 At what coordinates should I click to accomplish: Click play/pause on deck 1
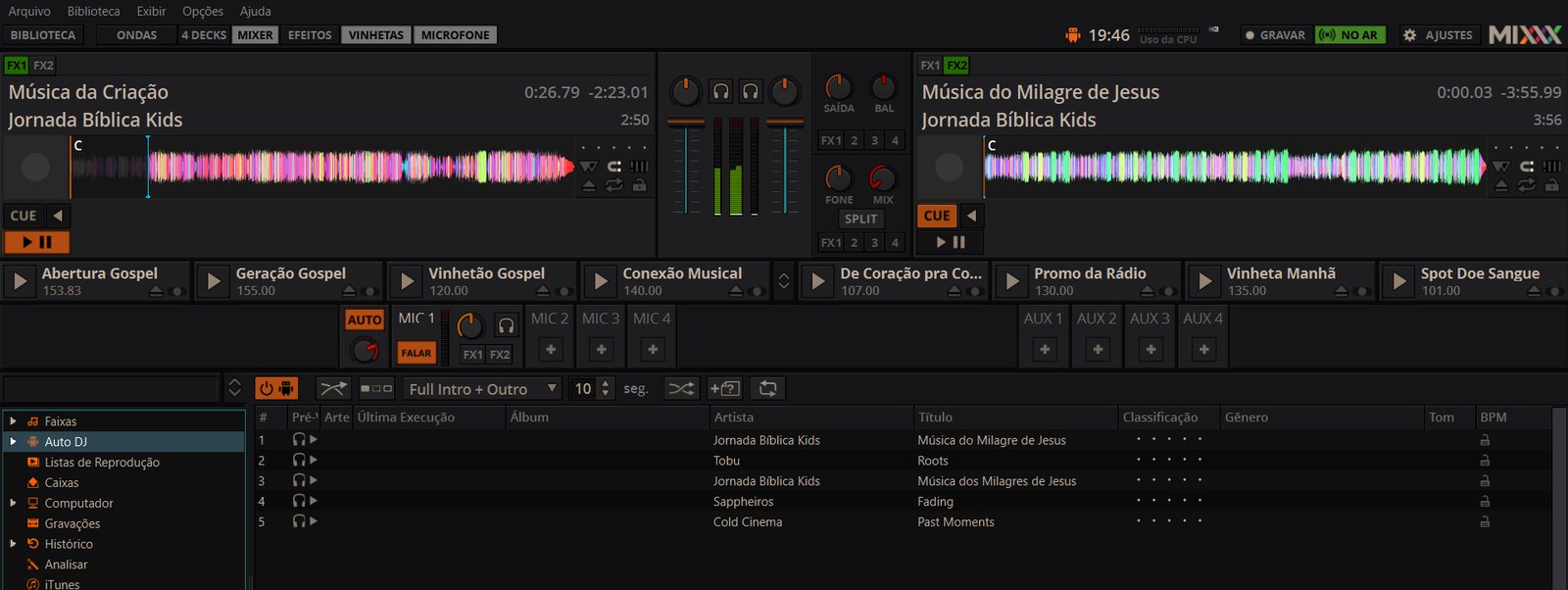(37, 241)
